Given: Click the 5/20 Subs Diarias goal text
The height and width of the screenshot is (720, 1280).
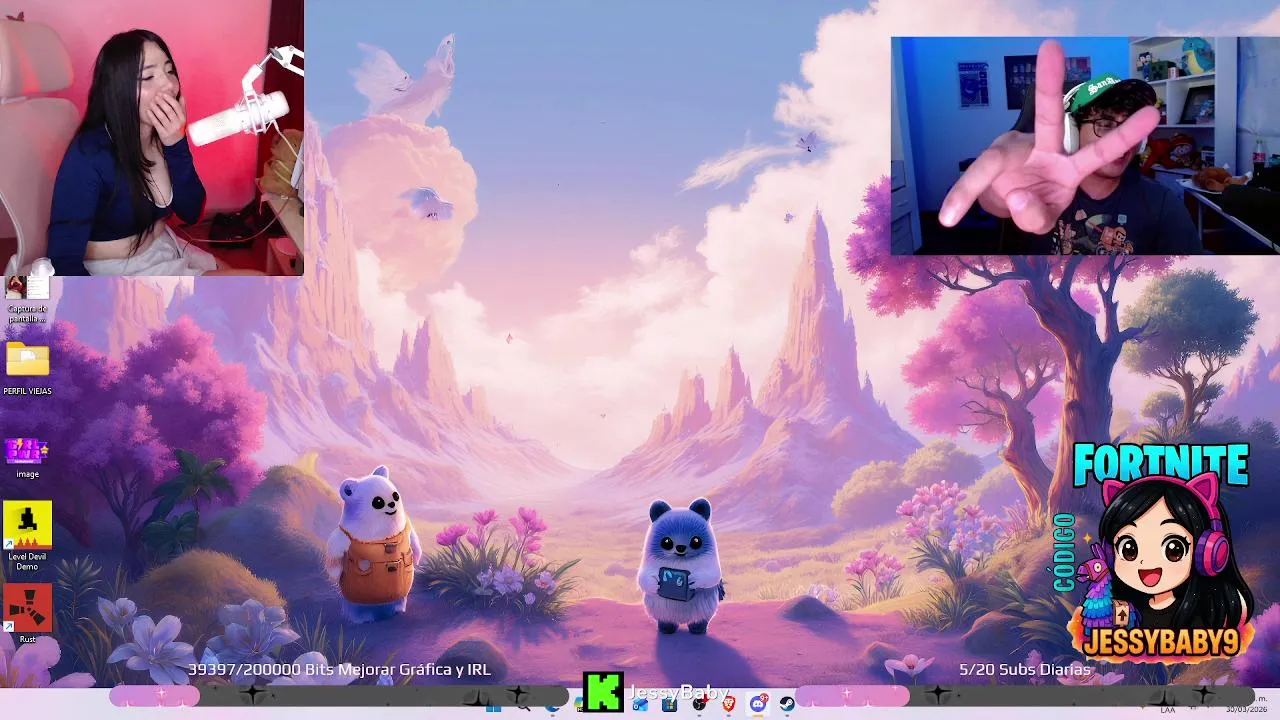Looking at the screenshot, I should [1026, 669].
